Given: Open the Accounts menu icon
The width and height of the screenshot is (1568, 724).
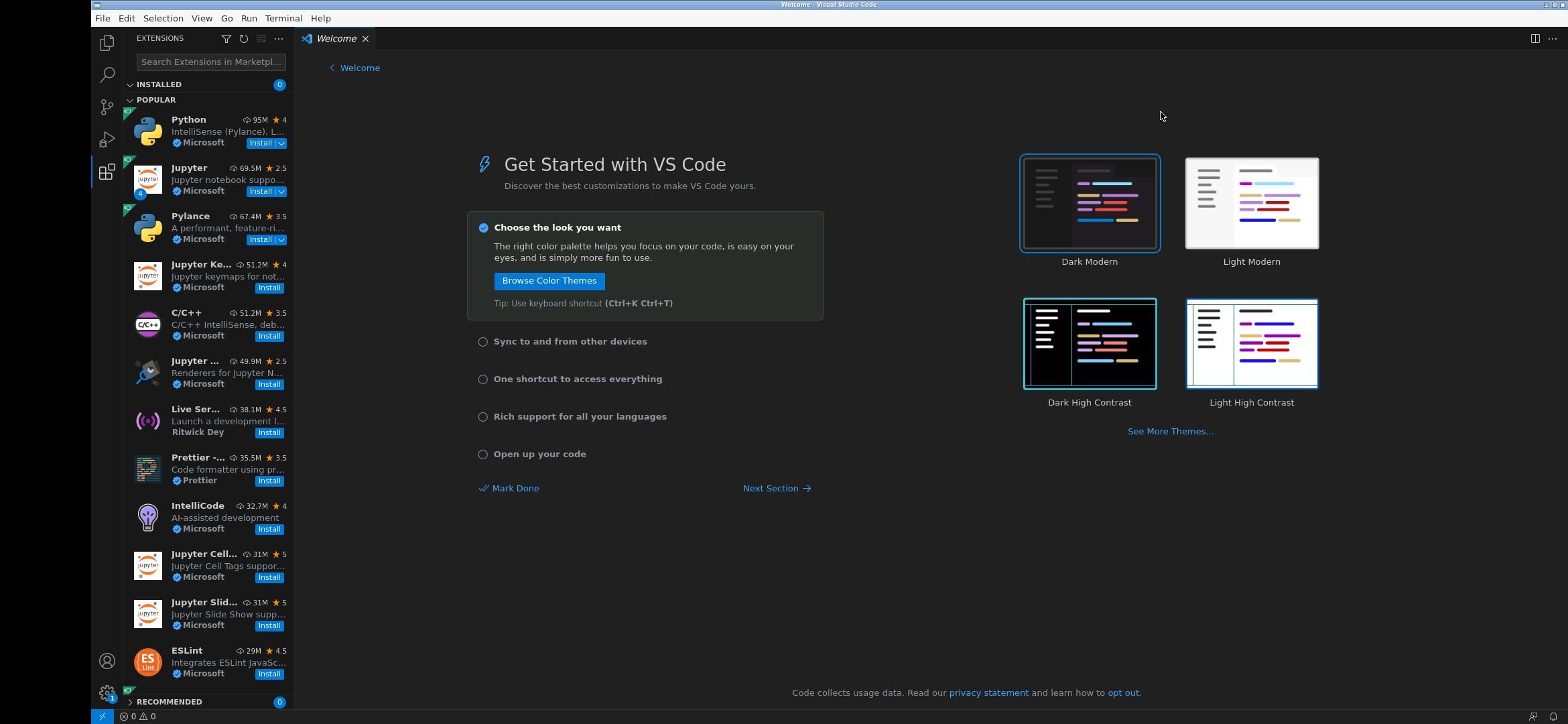Looking at the screenshot, I should pos(107,661).
